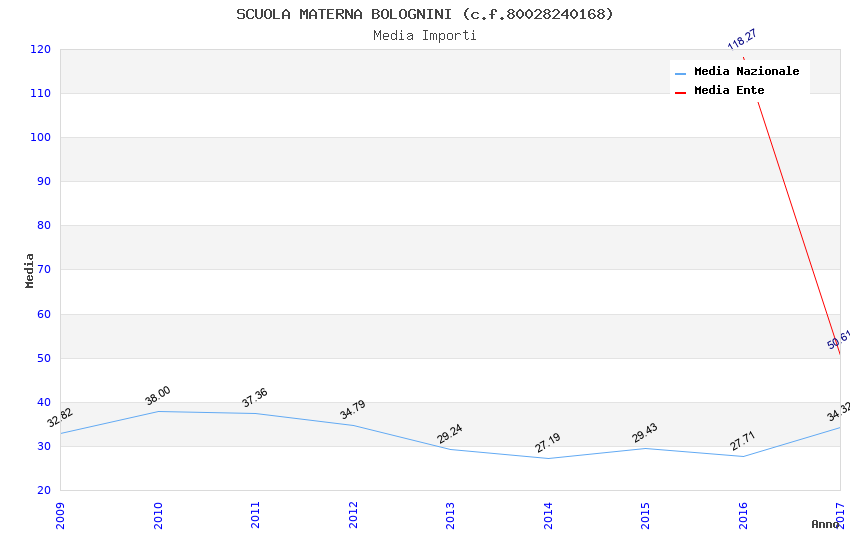850x550 pixels.
Task: Click the 100 y-axis tick label
Action: tap(41, 137)
